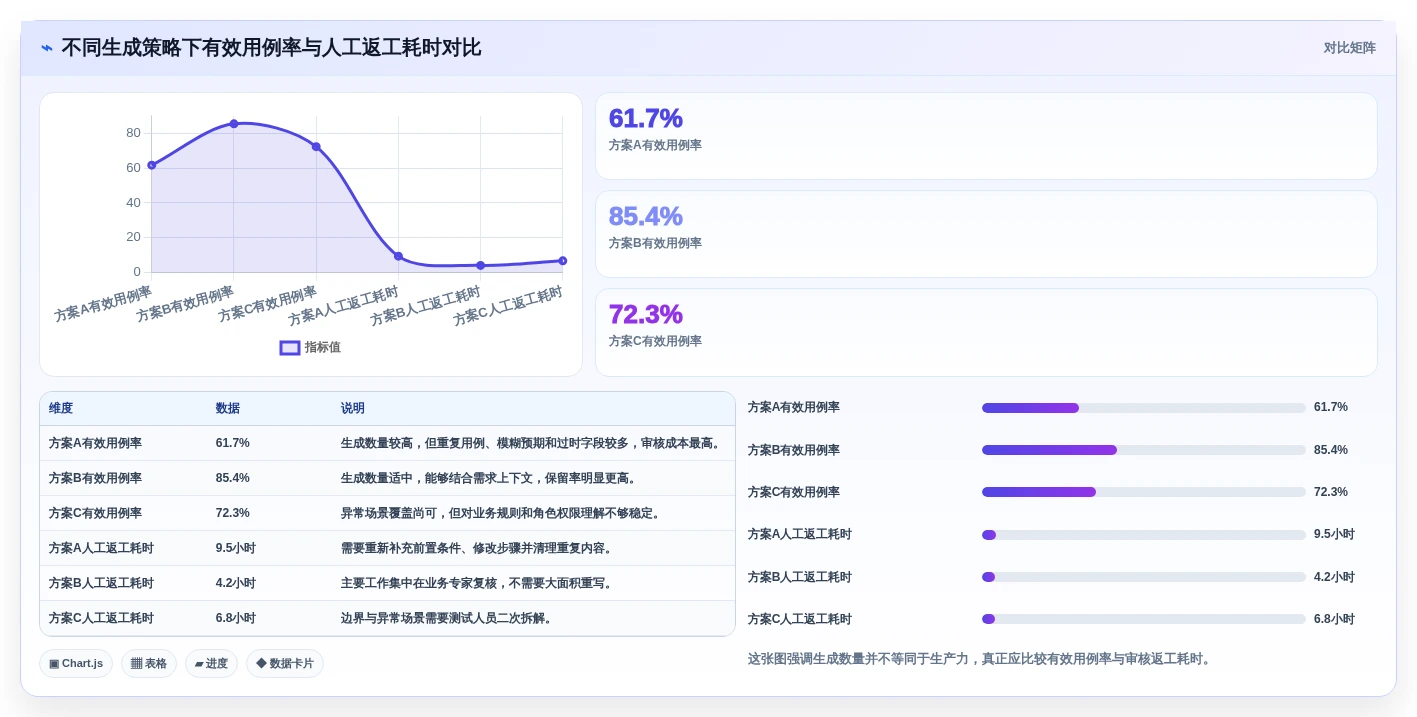
Task: Toggle the 指标值 legend swatch
Action: click(x=290, y=348)
